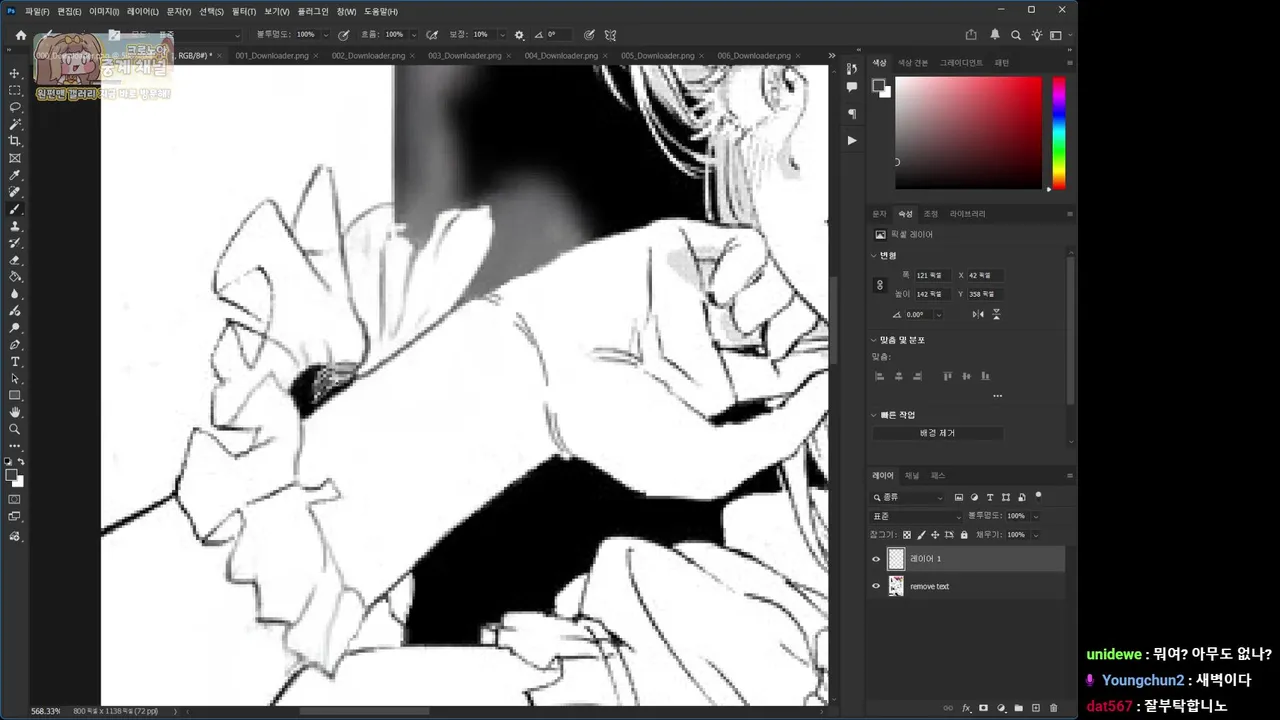Open layer opacity 100% dropdown

click(x=1035, y=516)
